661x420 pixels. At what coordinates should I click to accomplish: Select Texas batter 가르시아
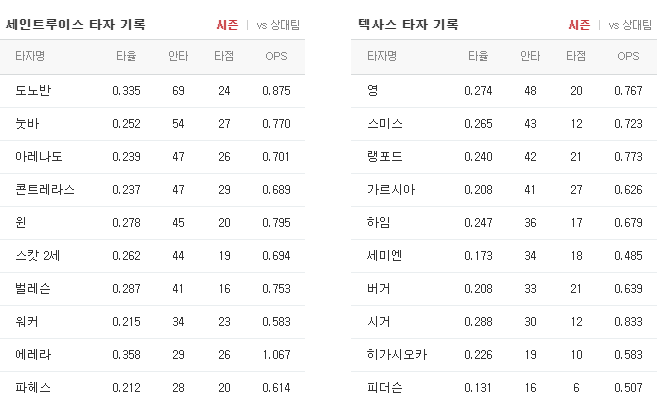click(391, 189)
